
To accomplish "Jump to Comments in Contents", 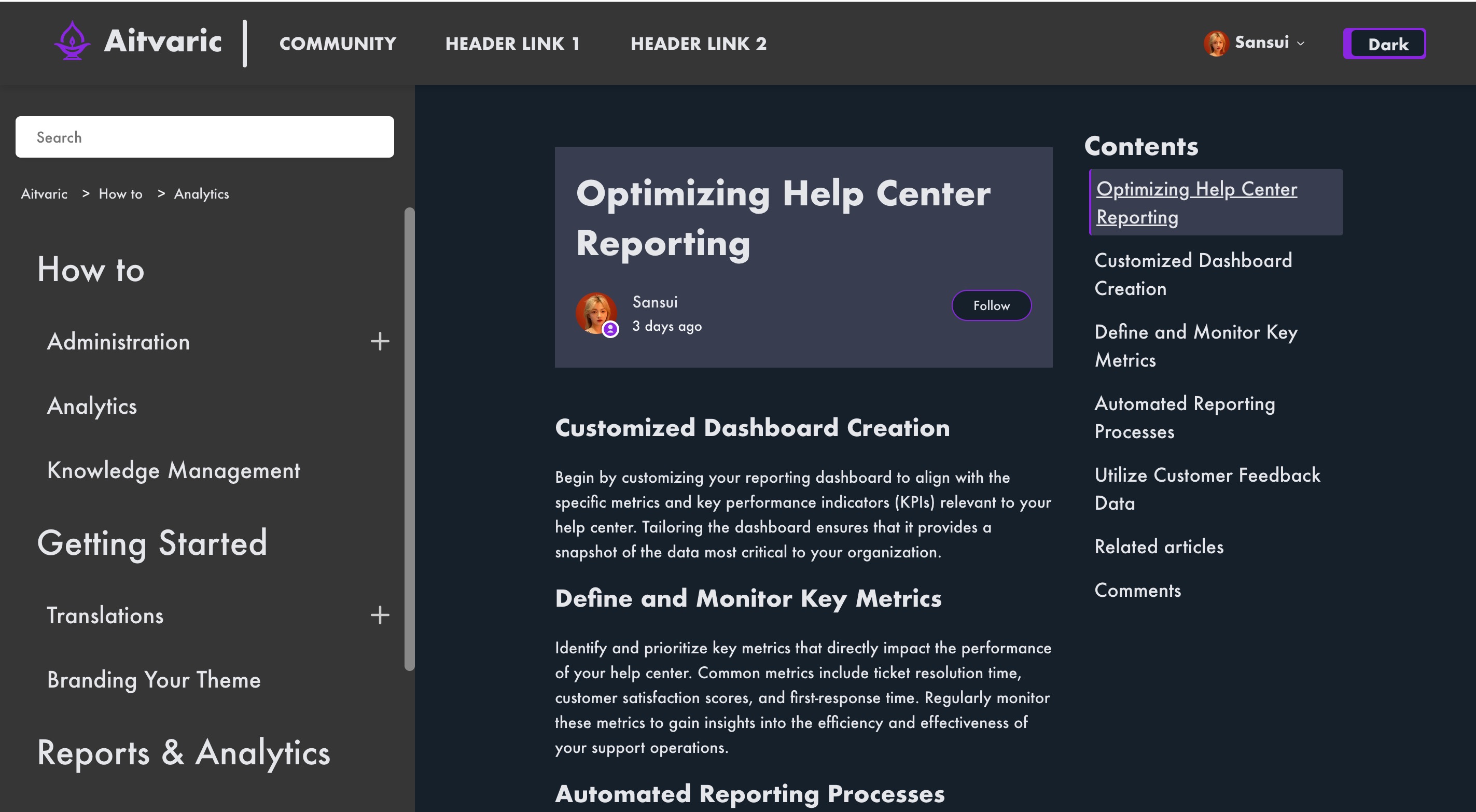I will point(1137,590).
